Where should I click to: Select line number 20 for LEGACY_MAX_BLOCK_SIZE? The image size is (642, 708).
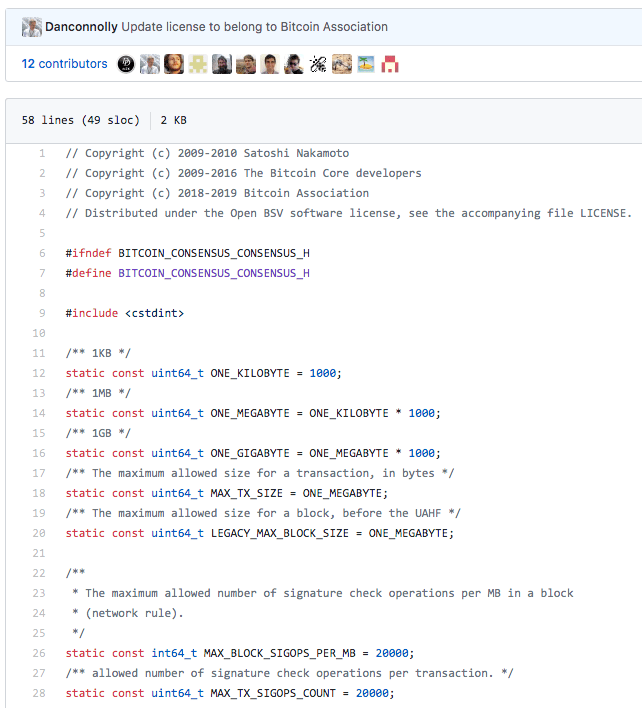tap(38, 533)
